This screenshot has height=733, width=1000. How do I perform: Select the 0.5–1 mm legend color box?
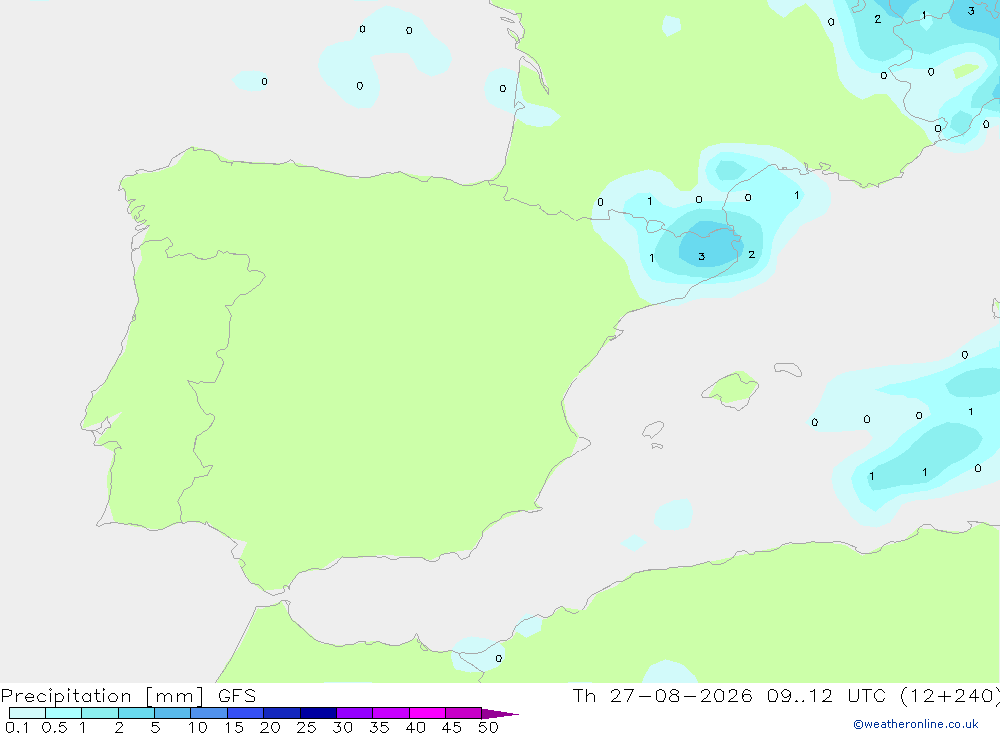click(x=64, y=713)
